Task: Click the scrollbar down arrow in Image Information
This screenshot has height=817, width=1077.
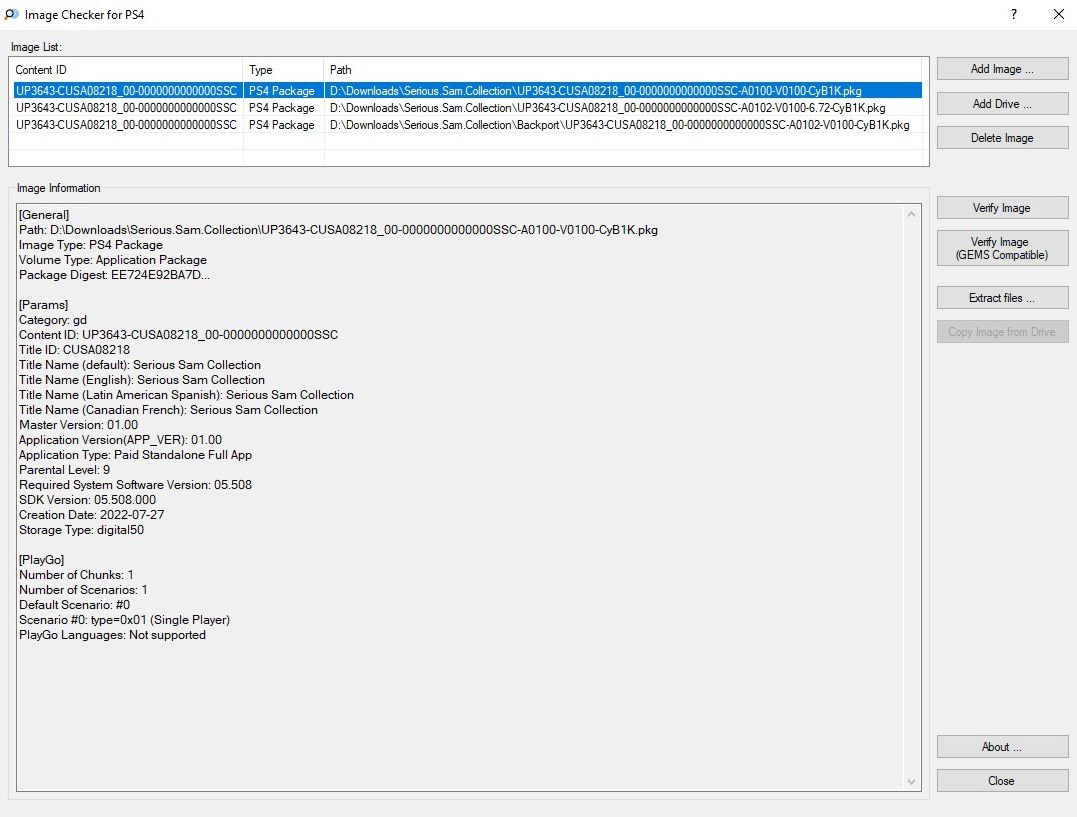Action: [911, 781]
